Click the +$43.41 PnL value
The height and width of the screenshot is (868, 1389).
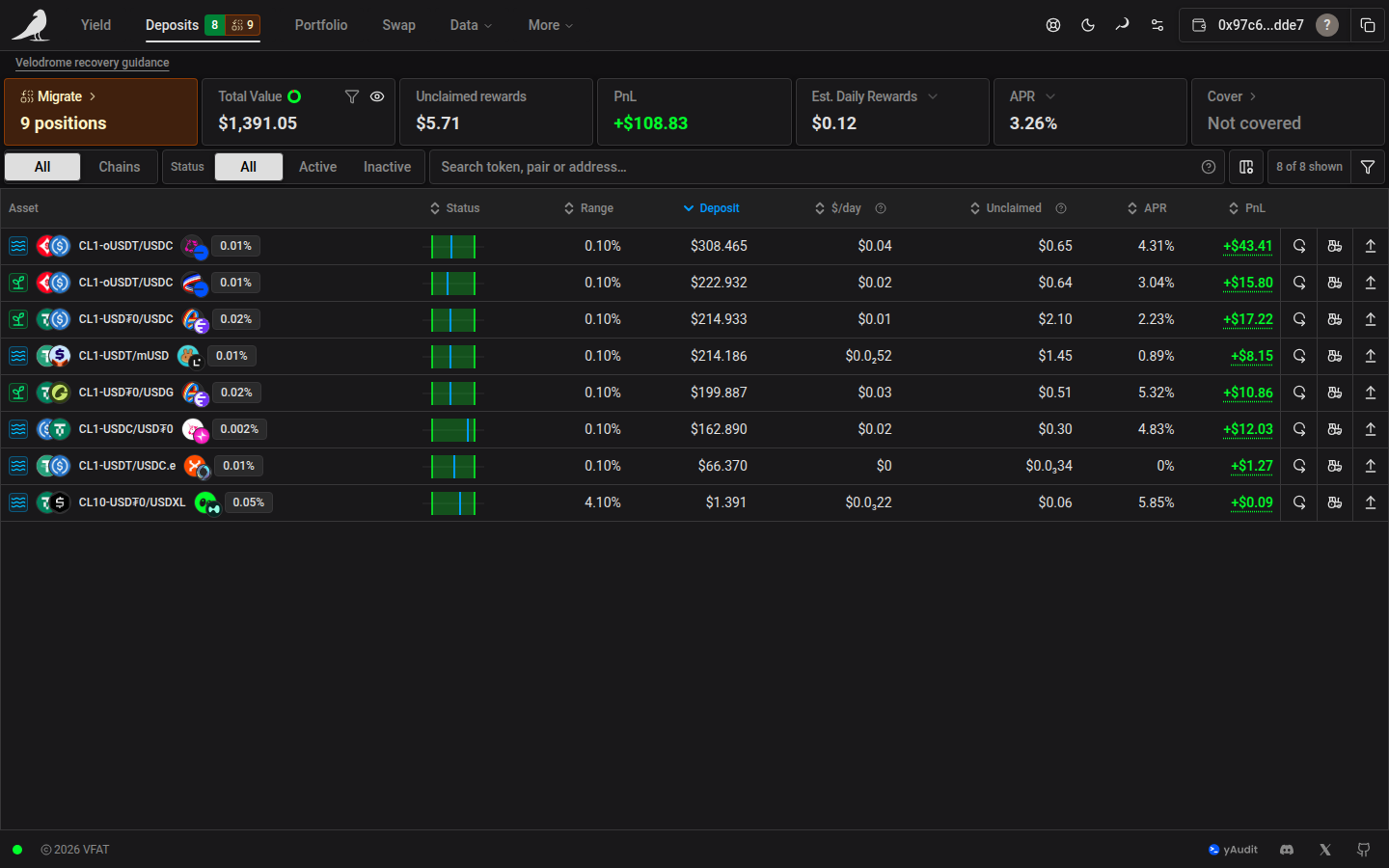pos(1247,246)
